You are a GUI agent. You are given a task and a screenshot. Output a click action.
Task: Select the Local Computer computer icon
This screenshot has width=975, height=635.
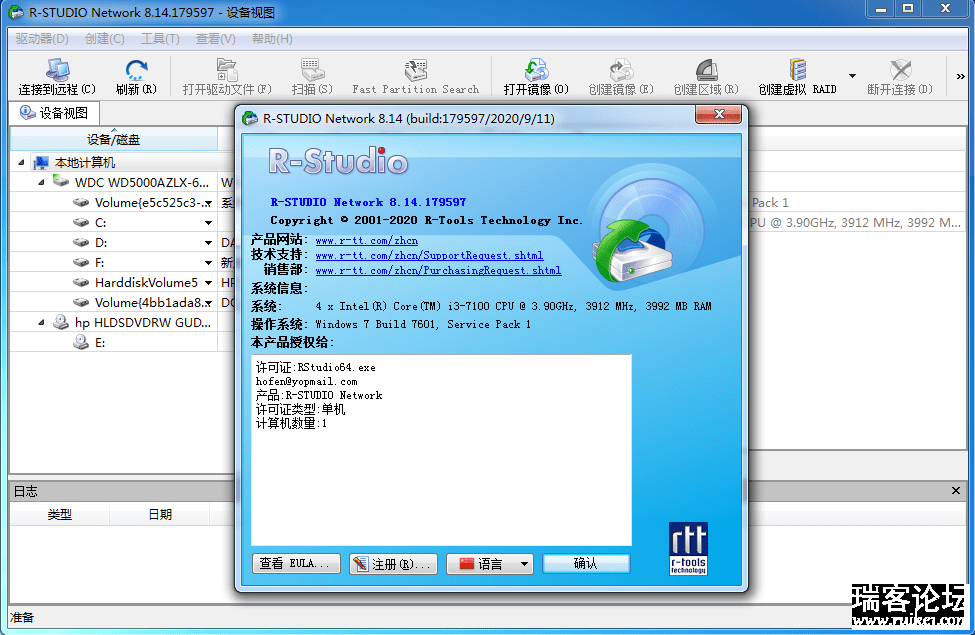pyautogui.click(x=41, y=162)
